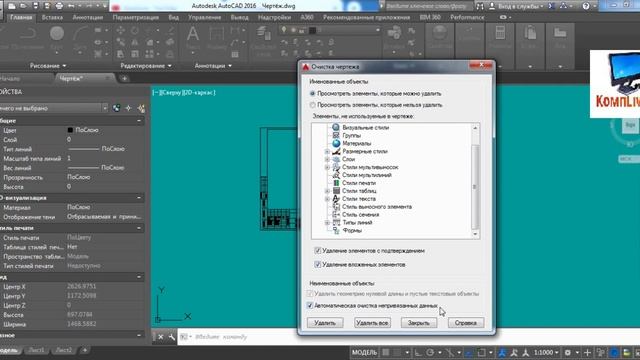Open the Вывод ribbon tab
Screen dimensions: 640x360
239,17
